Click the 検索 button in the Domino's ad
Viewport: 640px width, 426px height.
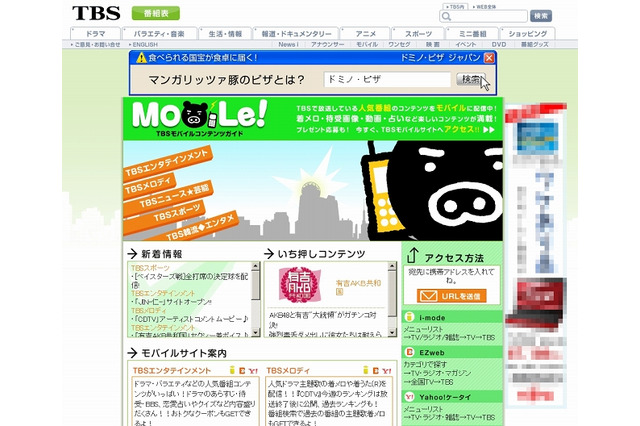(471, 79)
